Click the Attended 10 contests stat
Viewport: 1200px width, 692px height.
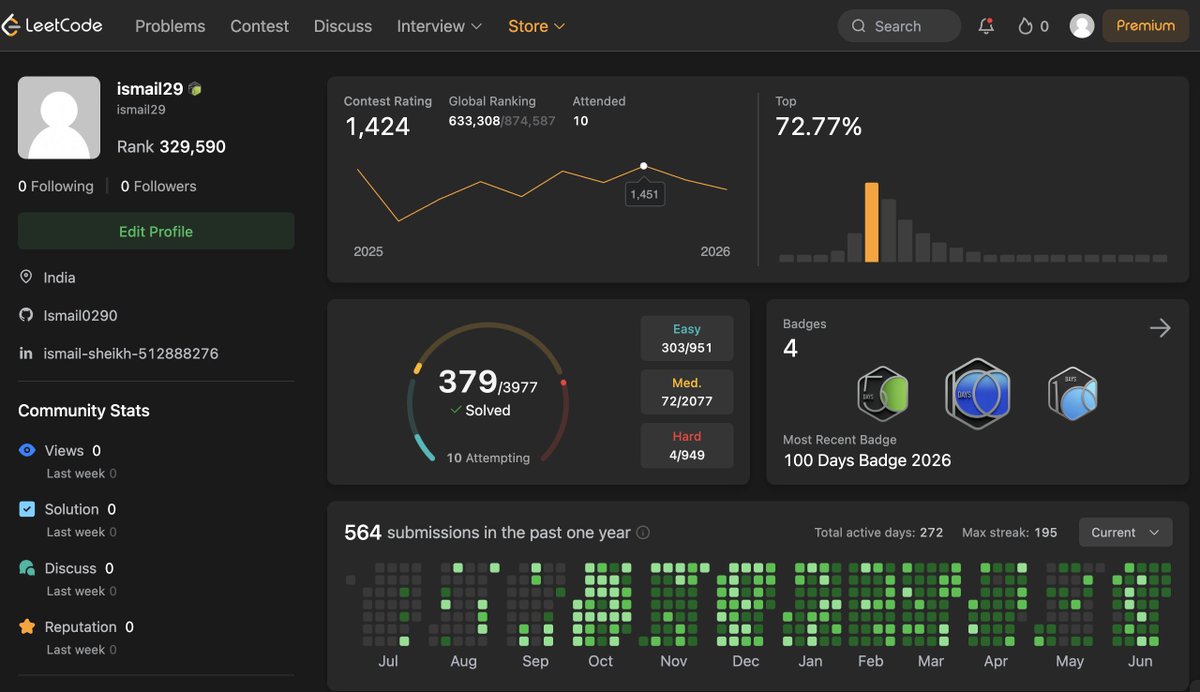click(x=599, y=111)
